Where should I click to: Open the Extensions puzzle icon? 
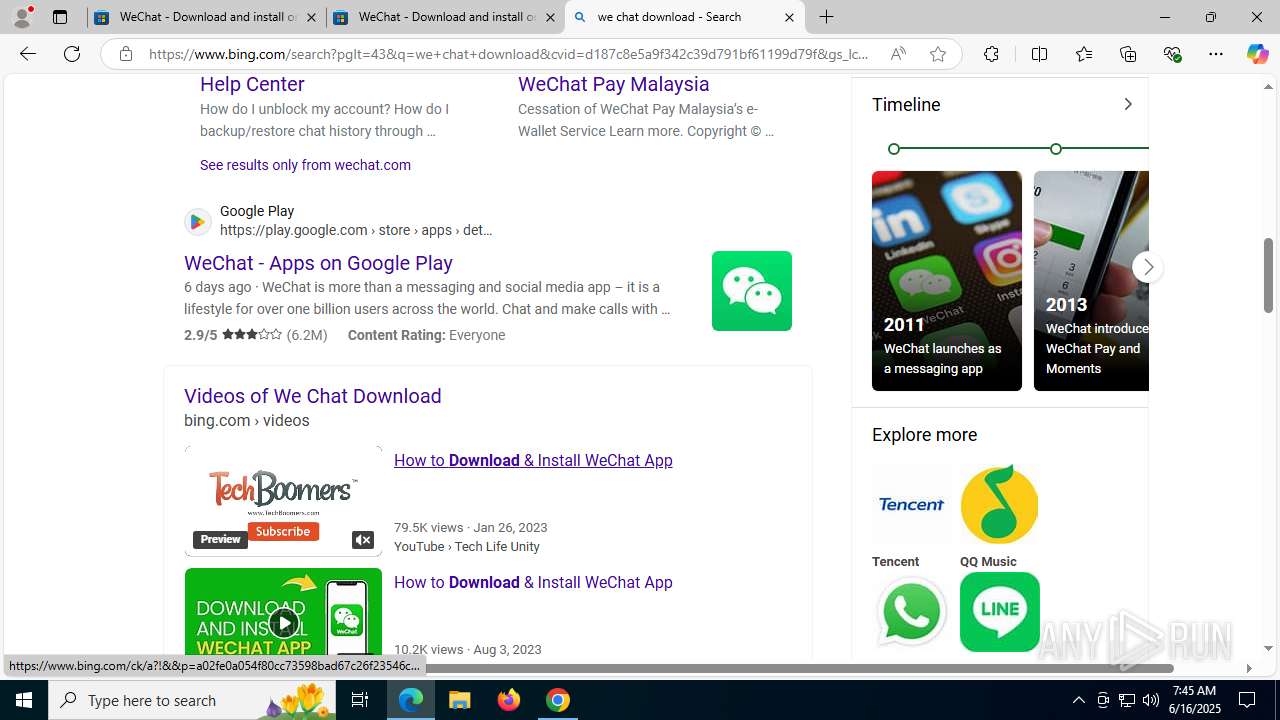click(x=991, y=54)
